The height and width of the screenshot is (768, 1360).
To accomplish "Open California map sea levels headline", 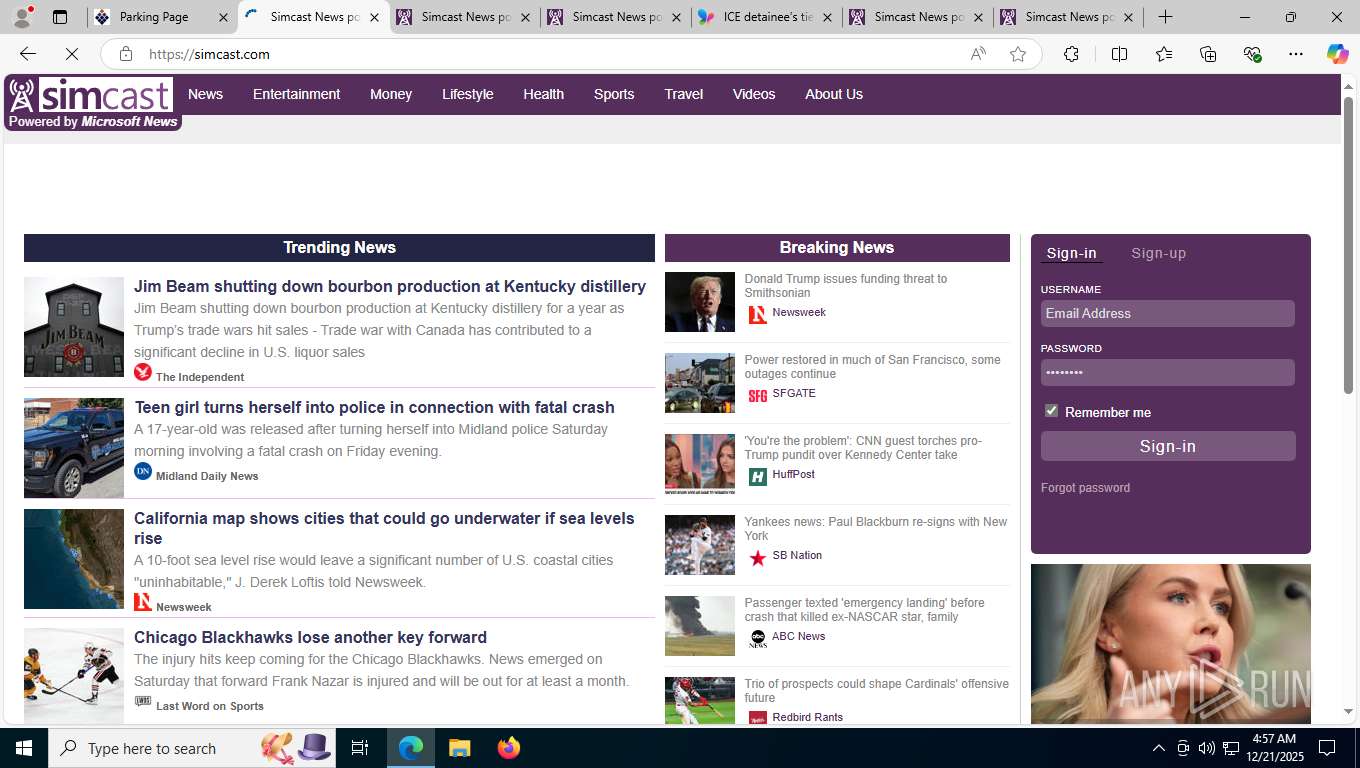I will 384,528.
